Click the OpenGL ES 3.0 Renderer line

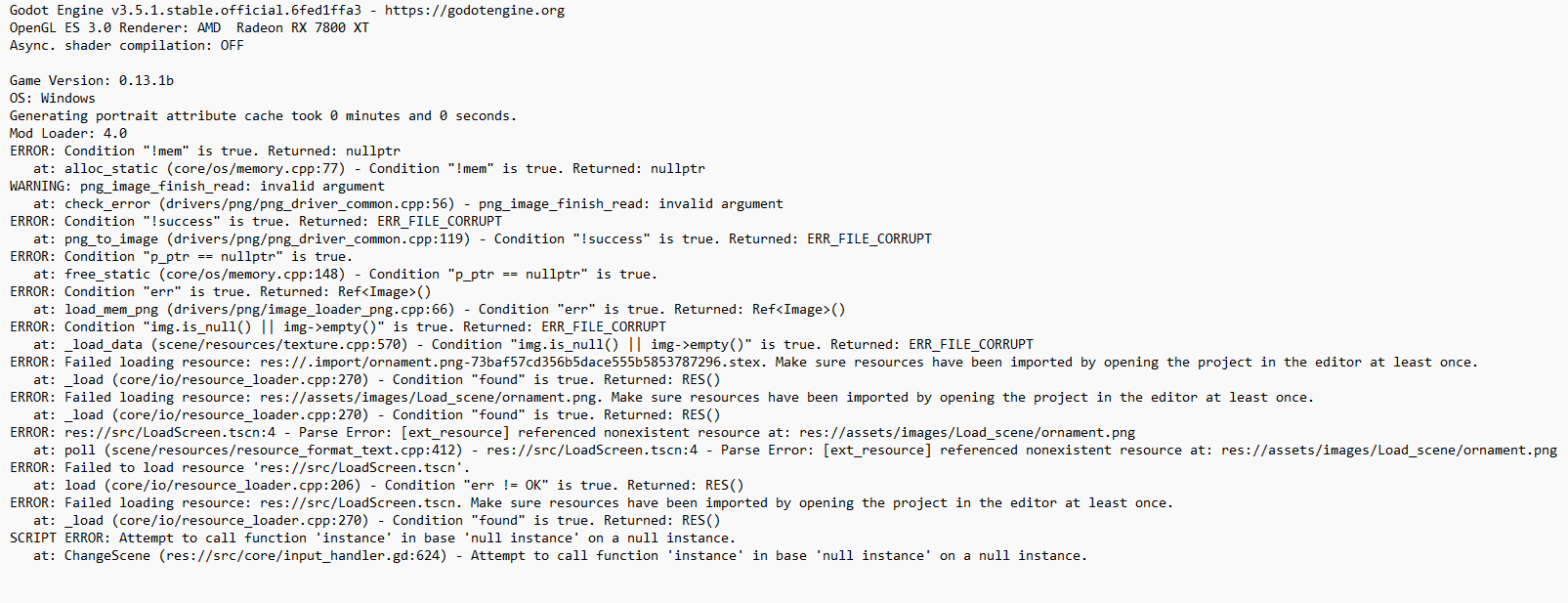click(190, 28)
